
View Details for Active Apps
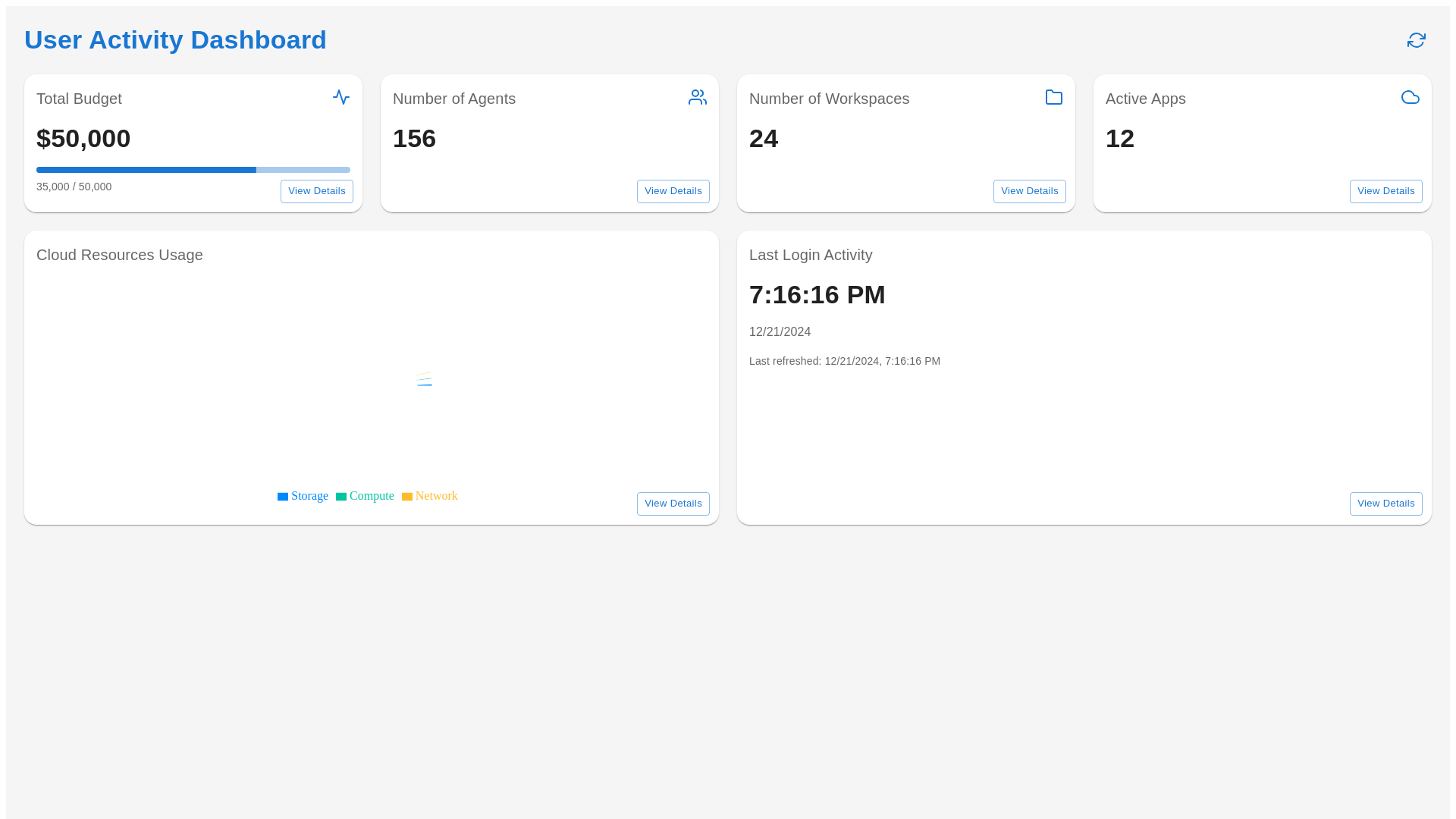coord(1385,191)
